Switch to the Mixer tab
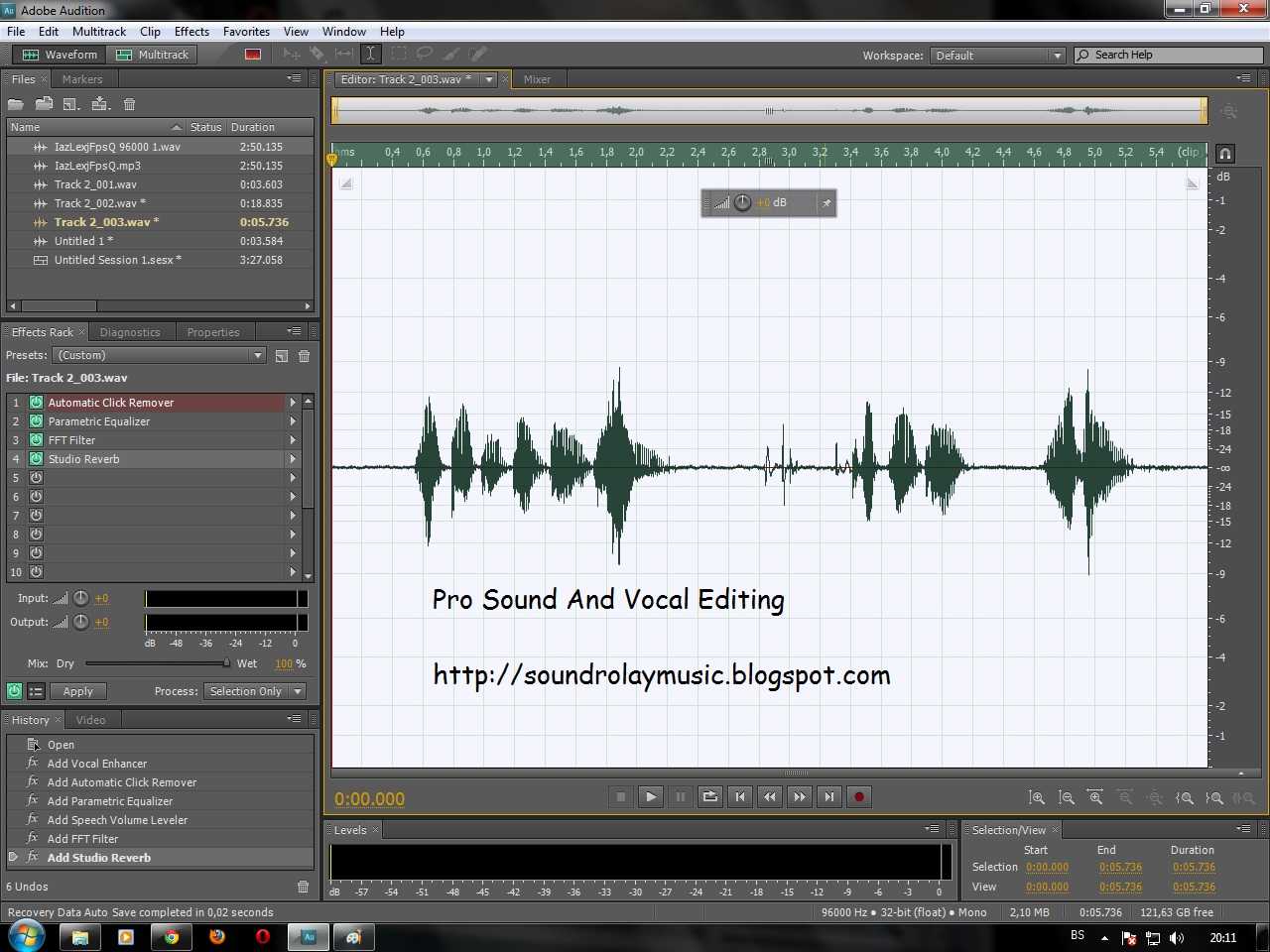This screenshot has width=1270, height=952. [537, 79]
